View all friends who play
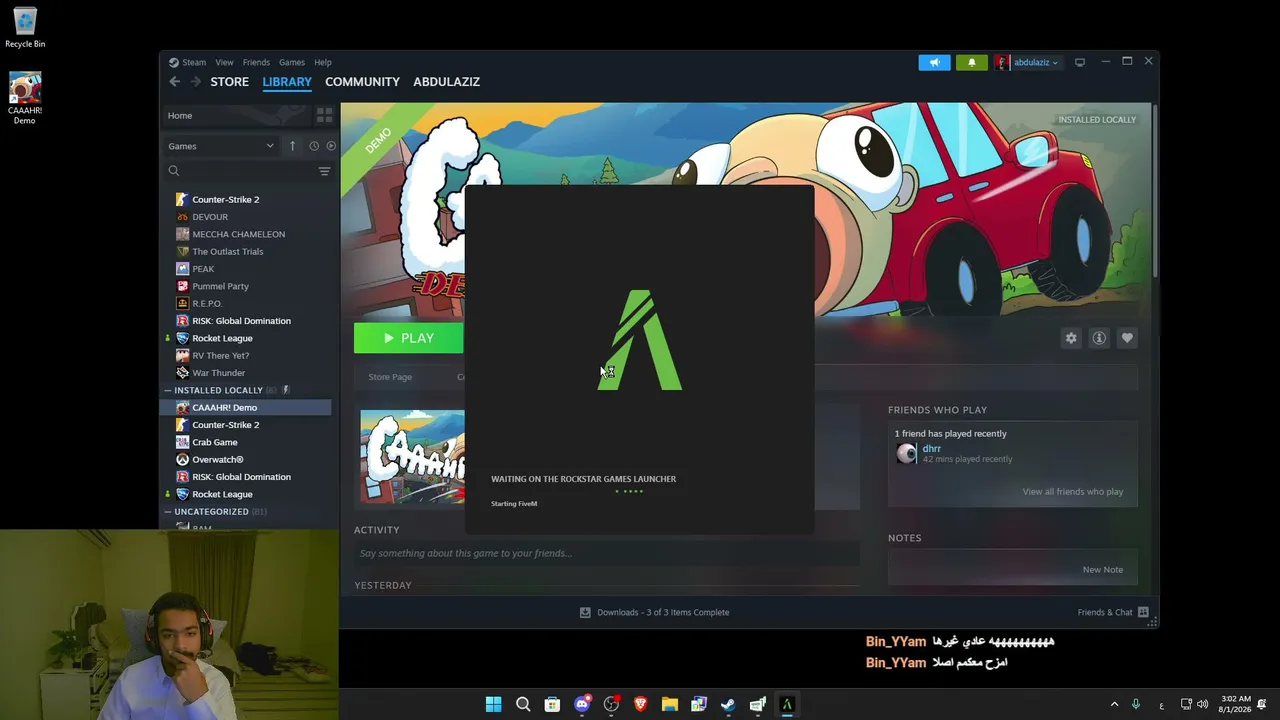This screenshot has height=720, width=1280. click(1072, 492)
